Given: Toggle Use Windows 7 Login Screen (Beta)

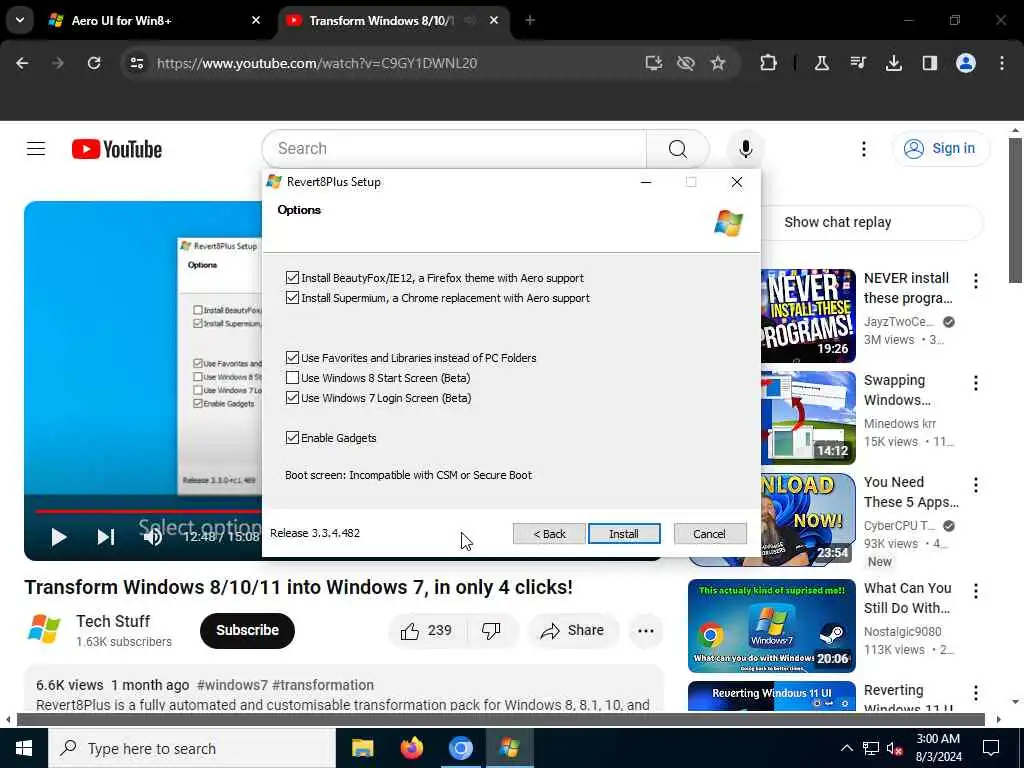Looking at the screenshot, I should pos(293,398).
